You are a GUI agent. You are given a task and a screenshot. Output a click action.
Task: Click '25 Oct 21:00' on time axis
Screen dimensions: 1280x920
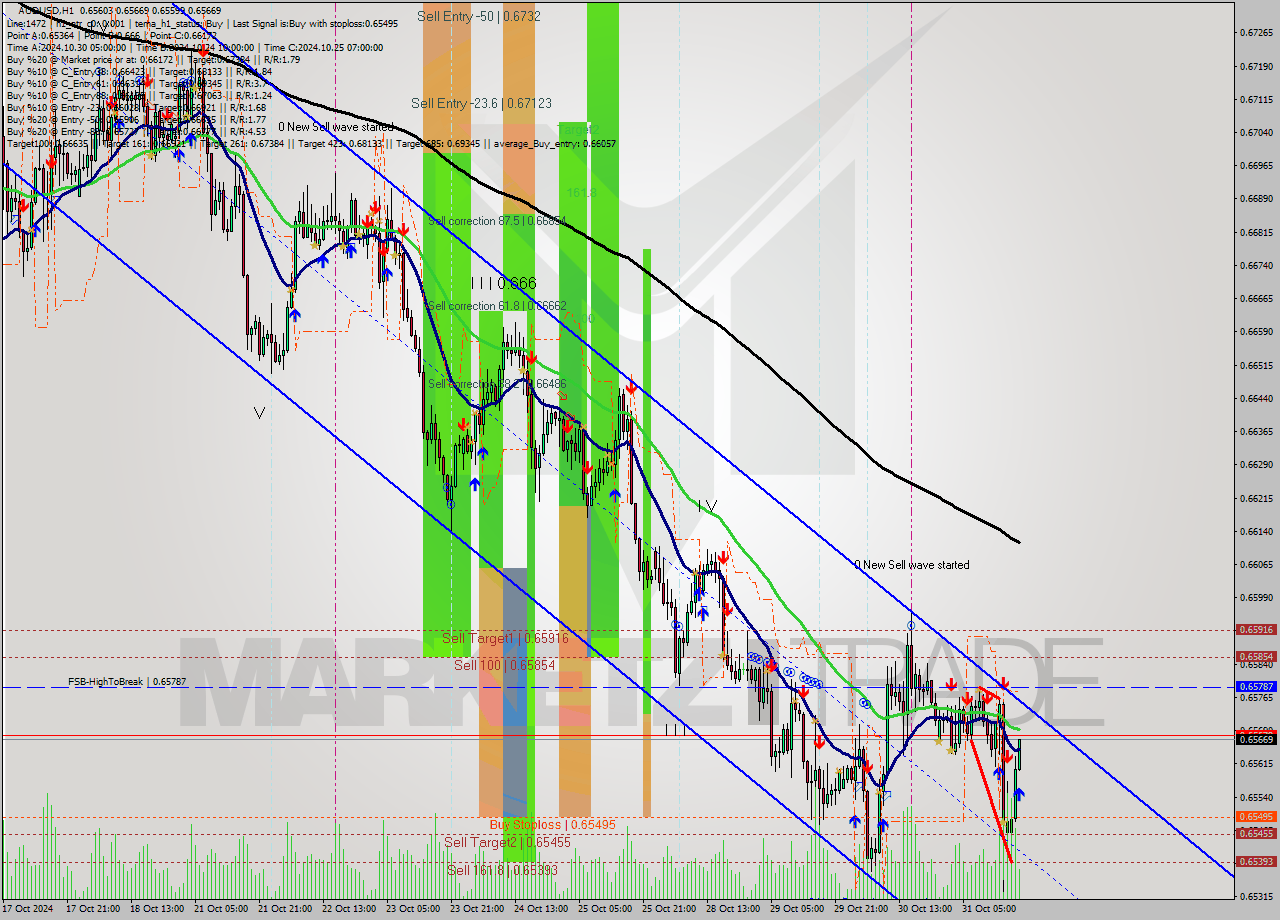click(668, 909)
